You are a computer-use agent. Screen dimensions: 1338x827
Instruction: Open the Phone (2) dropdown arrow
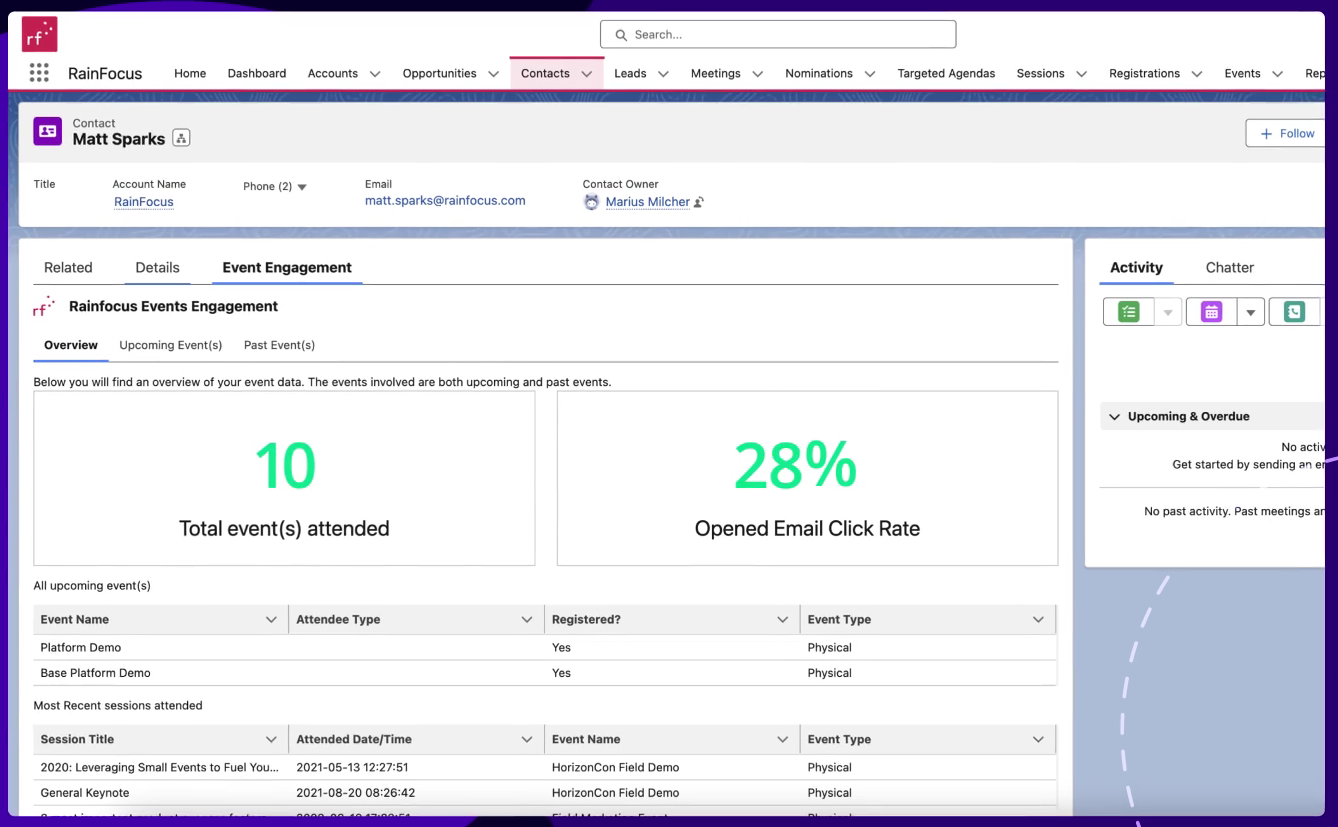(x=302, y=187)
